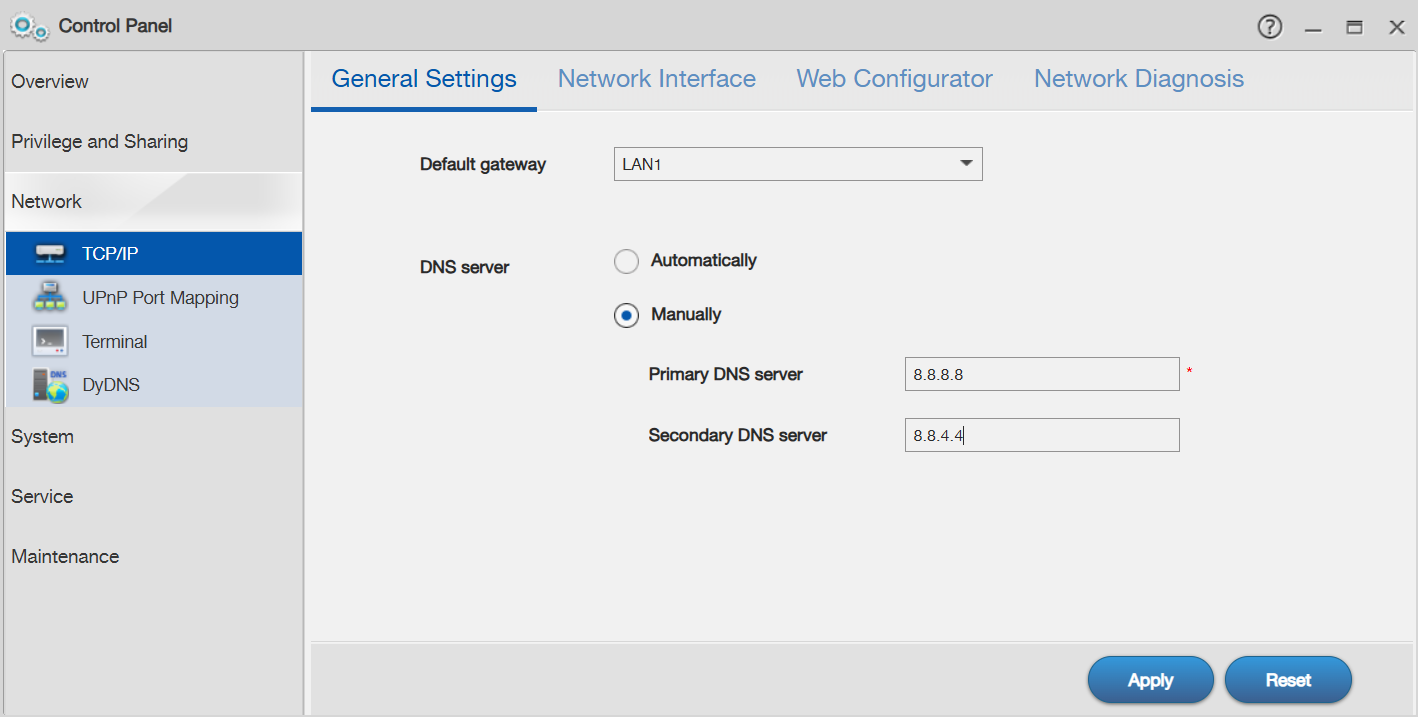Expand the Service section
The height and width of the screenshot is (717, 1418).
point(154,497)
